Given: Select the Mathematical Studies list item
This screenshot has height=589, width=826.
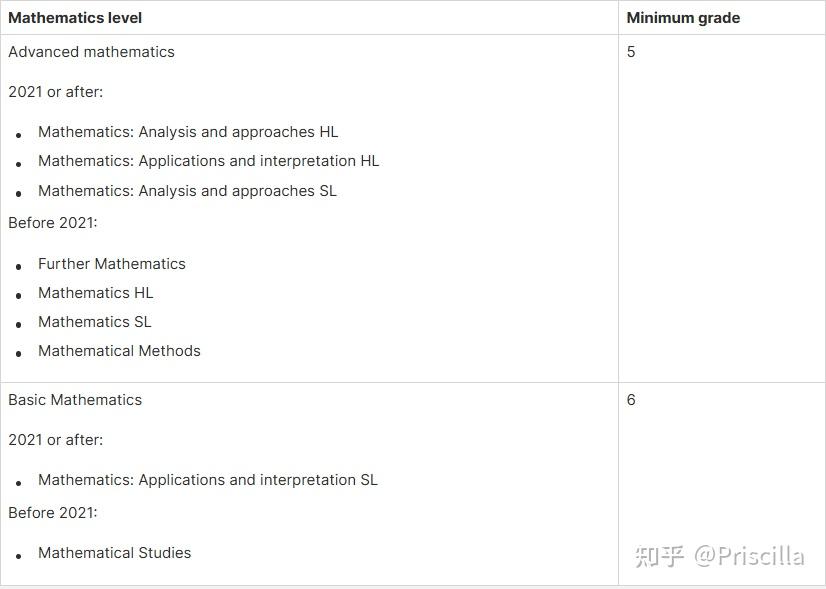Looking at the screenshot, I should pos(114,553).
